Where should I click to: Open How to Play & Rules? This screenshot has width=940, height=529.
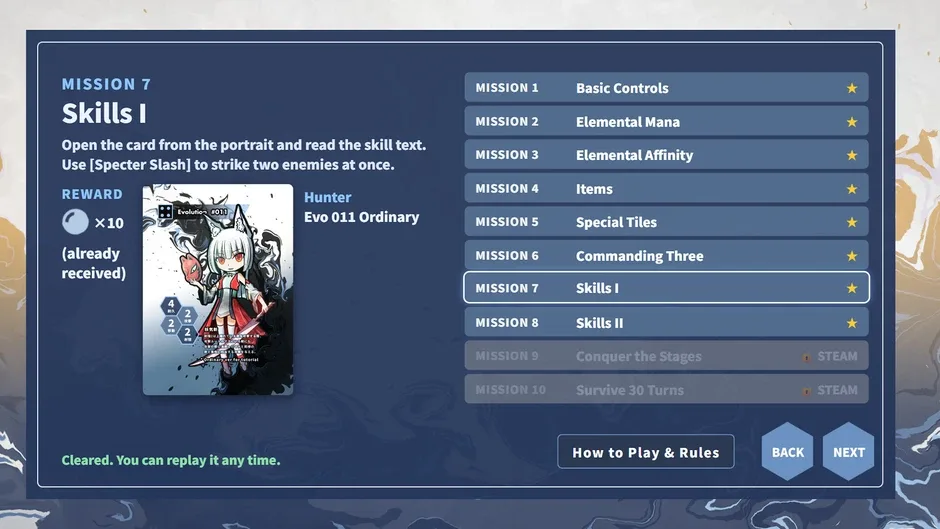[646, 452]
